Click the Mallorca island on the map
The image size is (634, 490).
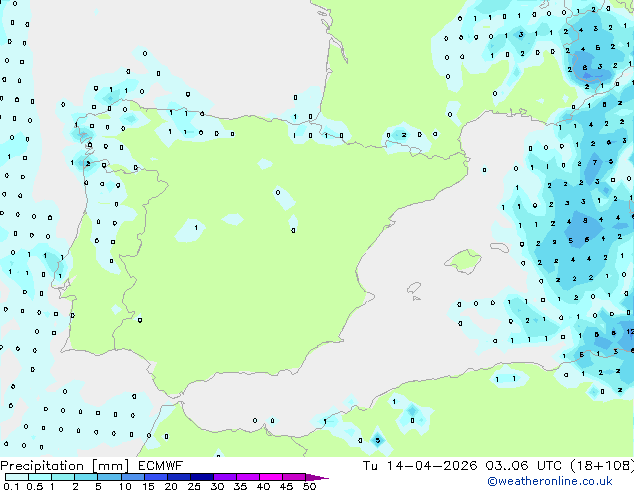click(463, 261)
